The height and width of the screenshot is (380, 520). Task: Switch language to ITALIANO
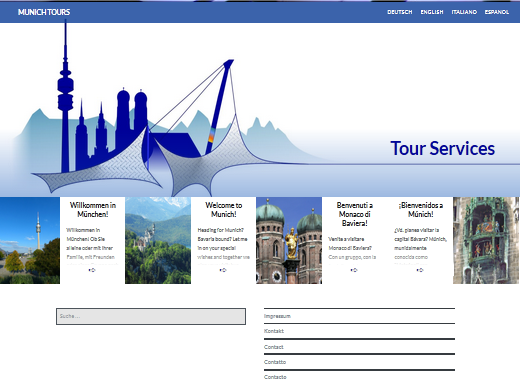[x=464, y=12]
